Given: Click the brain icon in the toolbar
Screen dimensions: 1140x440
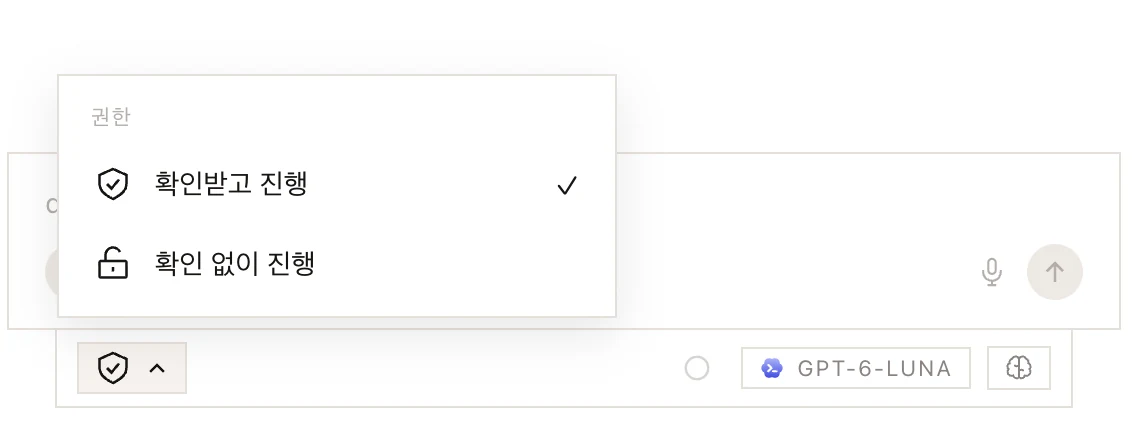Looking at the screenshot, I should point(1019,368).
